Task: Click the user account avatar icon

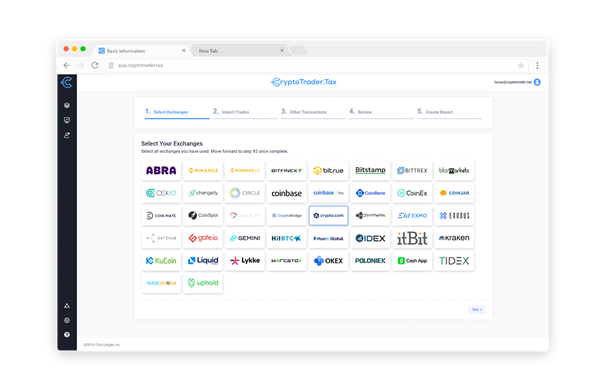Action: pyautogui.click(x=537, y=82)
